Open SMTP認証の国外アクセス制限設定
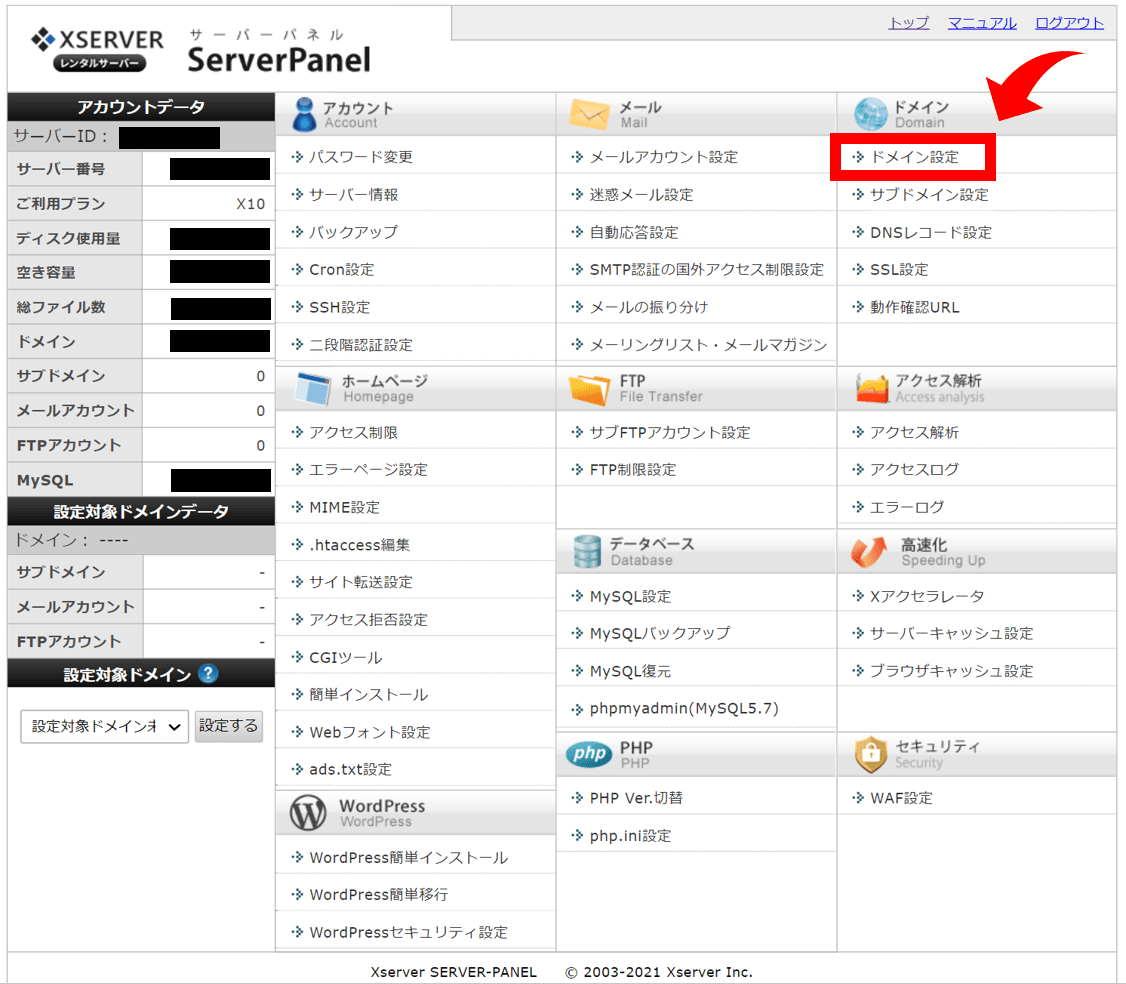This screenshot has height=984, width=1126. pyautogui.click(x=707, y=269)
